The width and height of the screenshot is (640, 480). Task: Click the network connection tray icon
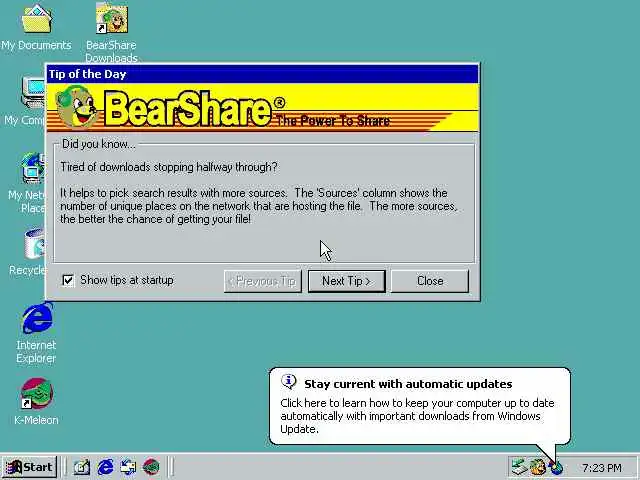point(520,467)
